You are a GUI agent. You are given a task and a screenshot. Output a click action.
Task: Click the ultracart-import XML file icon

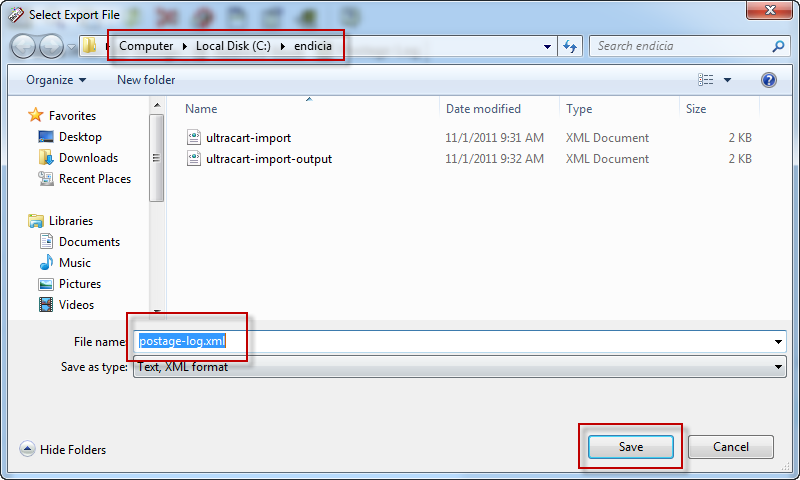[194, 137]
